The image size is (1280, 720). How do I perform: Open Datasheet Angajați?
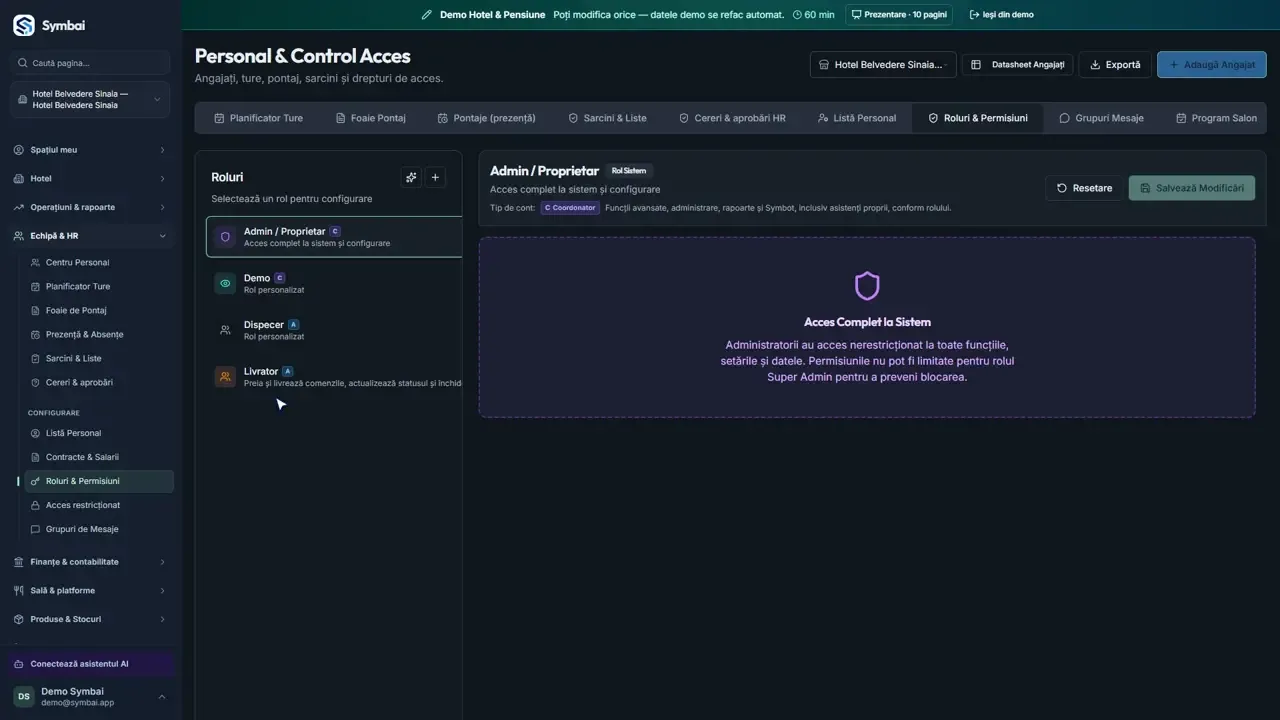click(x=1018, y=65)
